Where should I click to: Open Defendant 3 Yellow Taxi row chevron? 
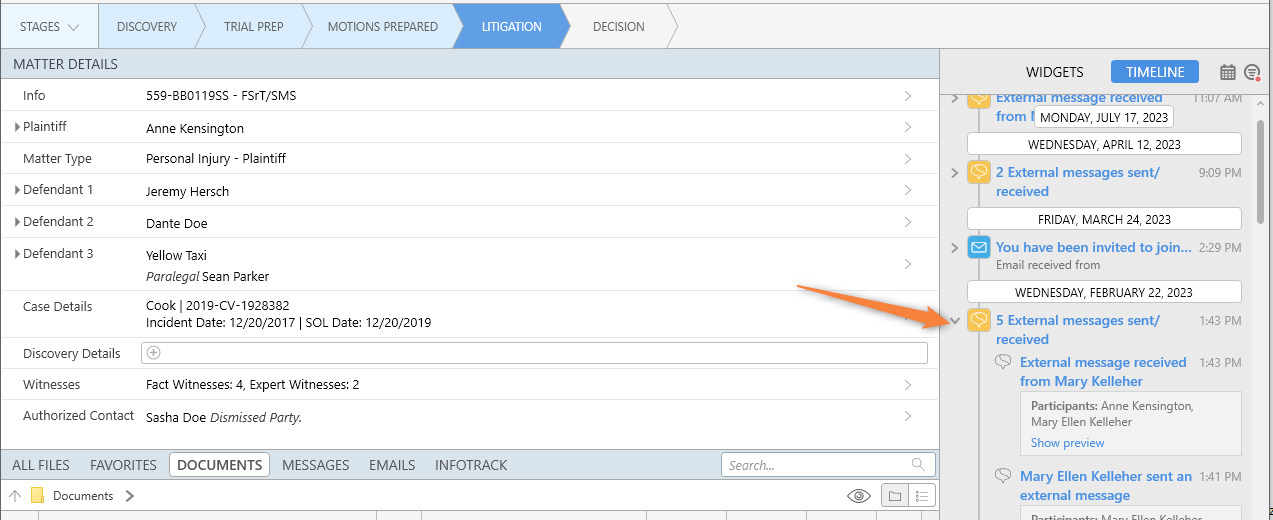click(x=908, y=264)
